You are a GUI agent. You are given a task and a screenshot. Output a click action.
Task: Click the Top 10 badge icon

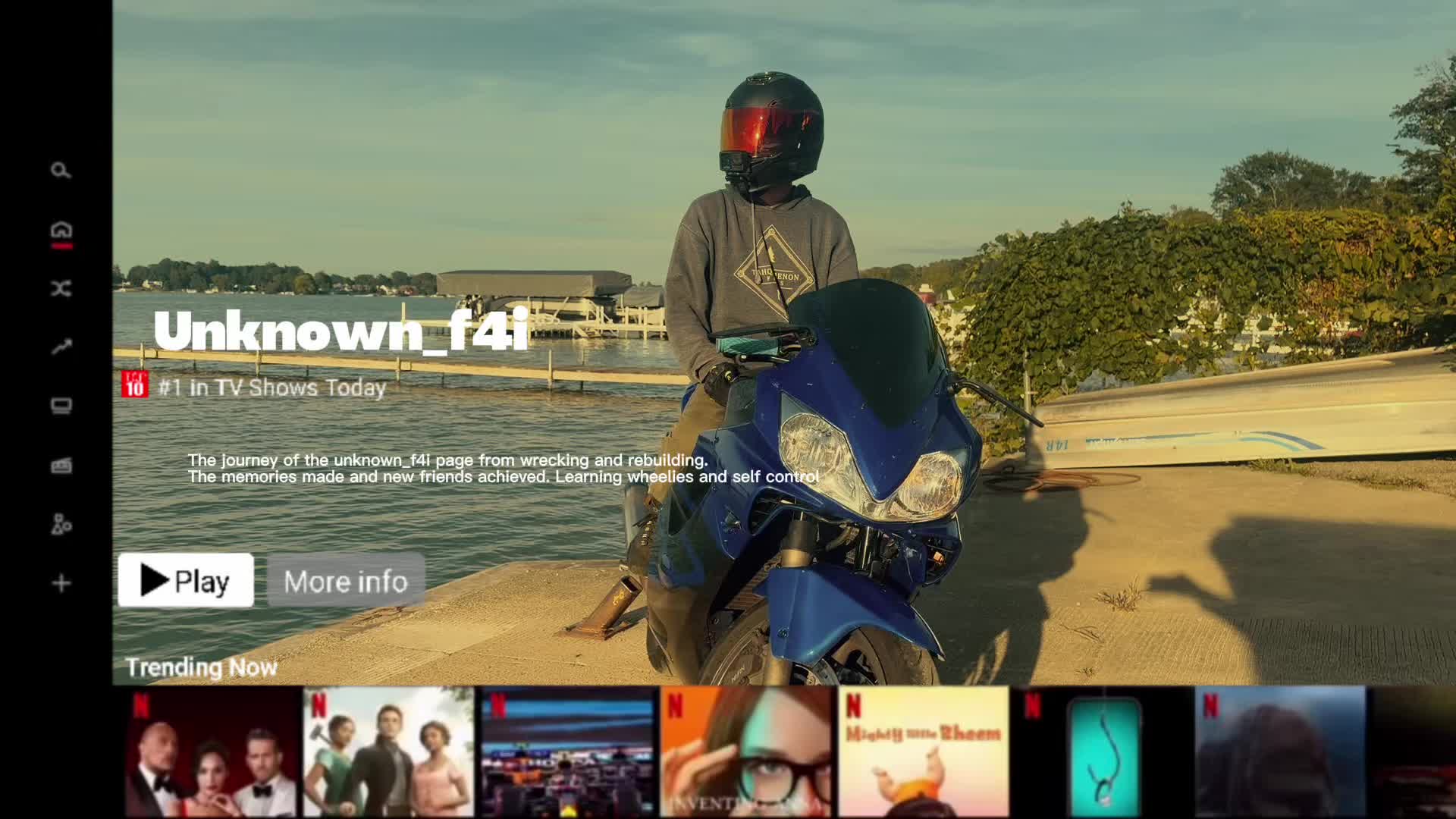point(135,384)
